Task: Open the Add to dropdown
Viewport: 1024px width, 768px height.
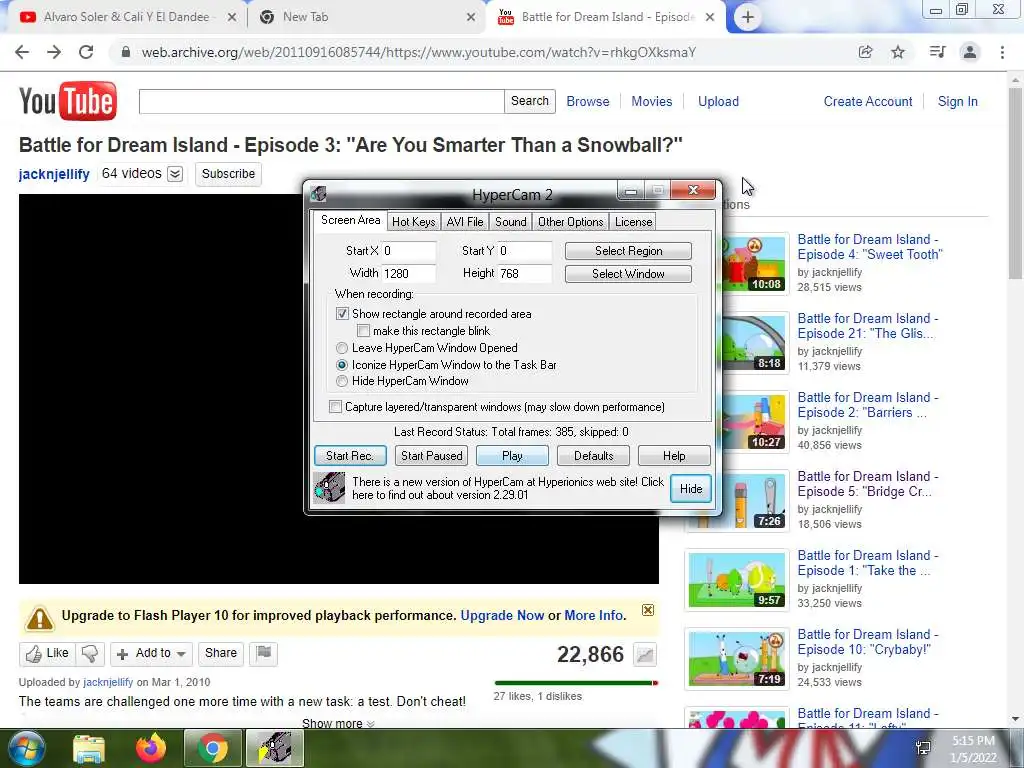Action: click(x=152, y=653)
